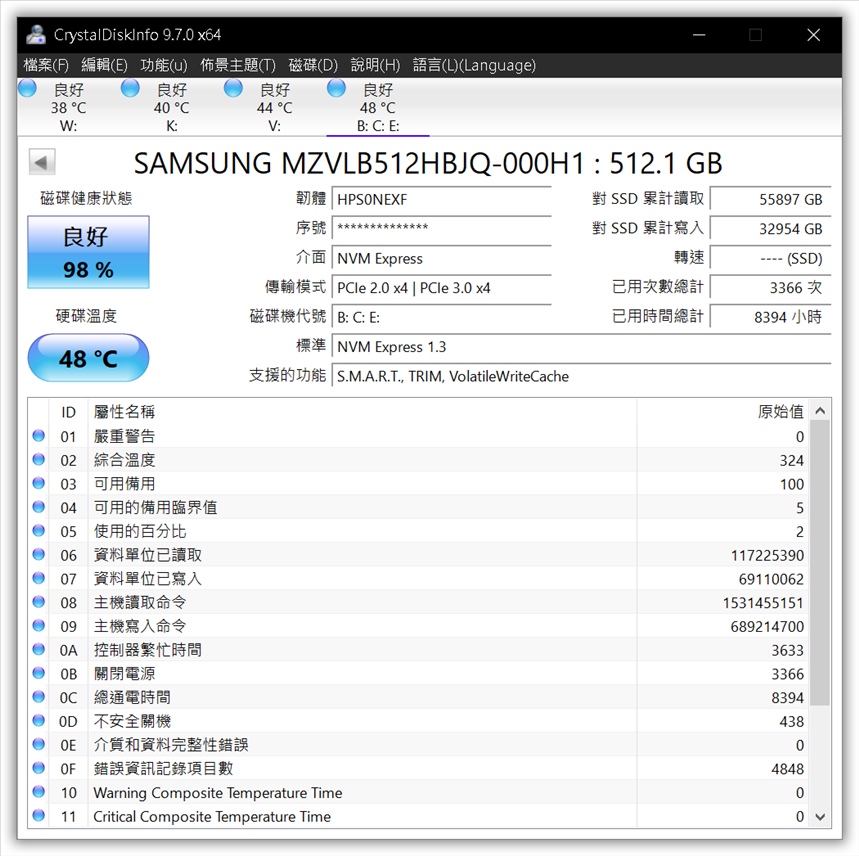The image size is (859, 856).
Task: Click the rotation rate value ---- (SSD)
Action: (770, 258)
